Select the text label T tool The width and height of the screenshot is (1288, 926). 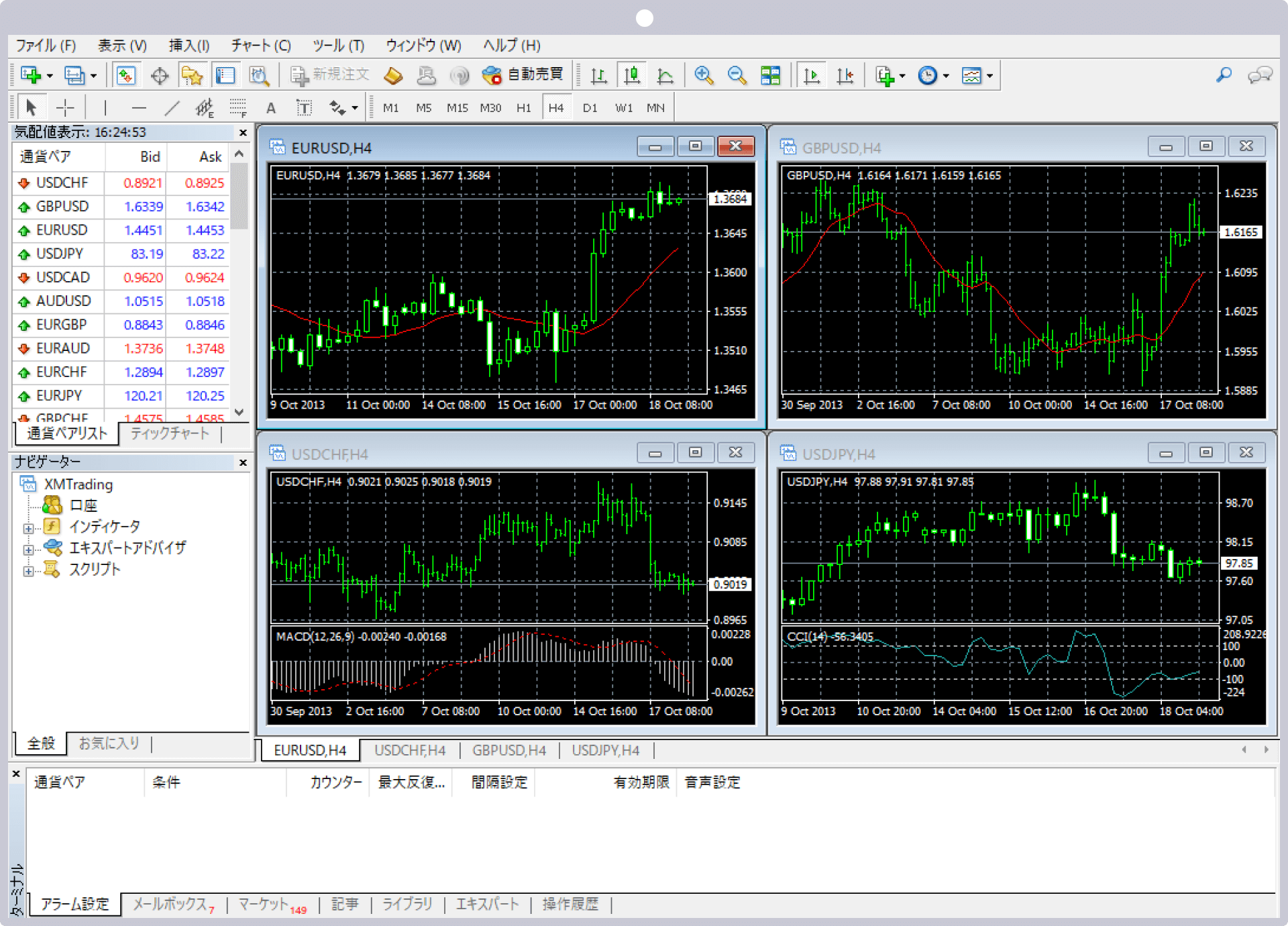click(x=304, y=107)
